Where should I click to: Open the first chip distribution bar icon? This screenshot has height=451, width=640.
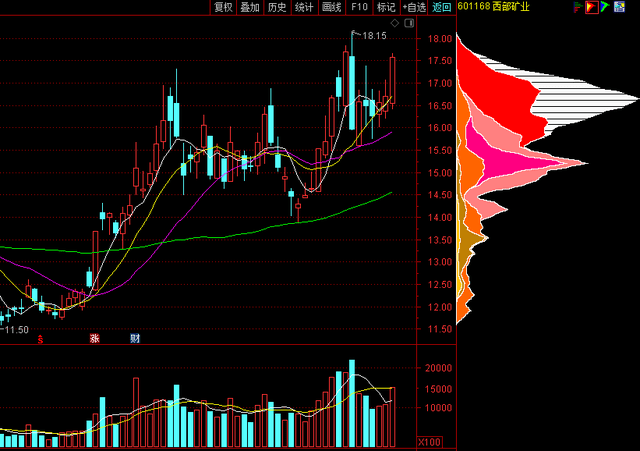point(577,7)
